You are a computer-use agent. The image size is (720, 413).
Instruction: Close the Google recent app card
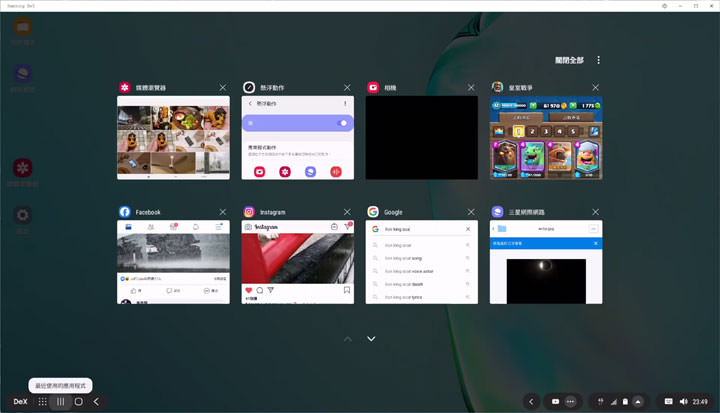471,212
